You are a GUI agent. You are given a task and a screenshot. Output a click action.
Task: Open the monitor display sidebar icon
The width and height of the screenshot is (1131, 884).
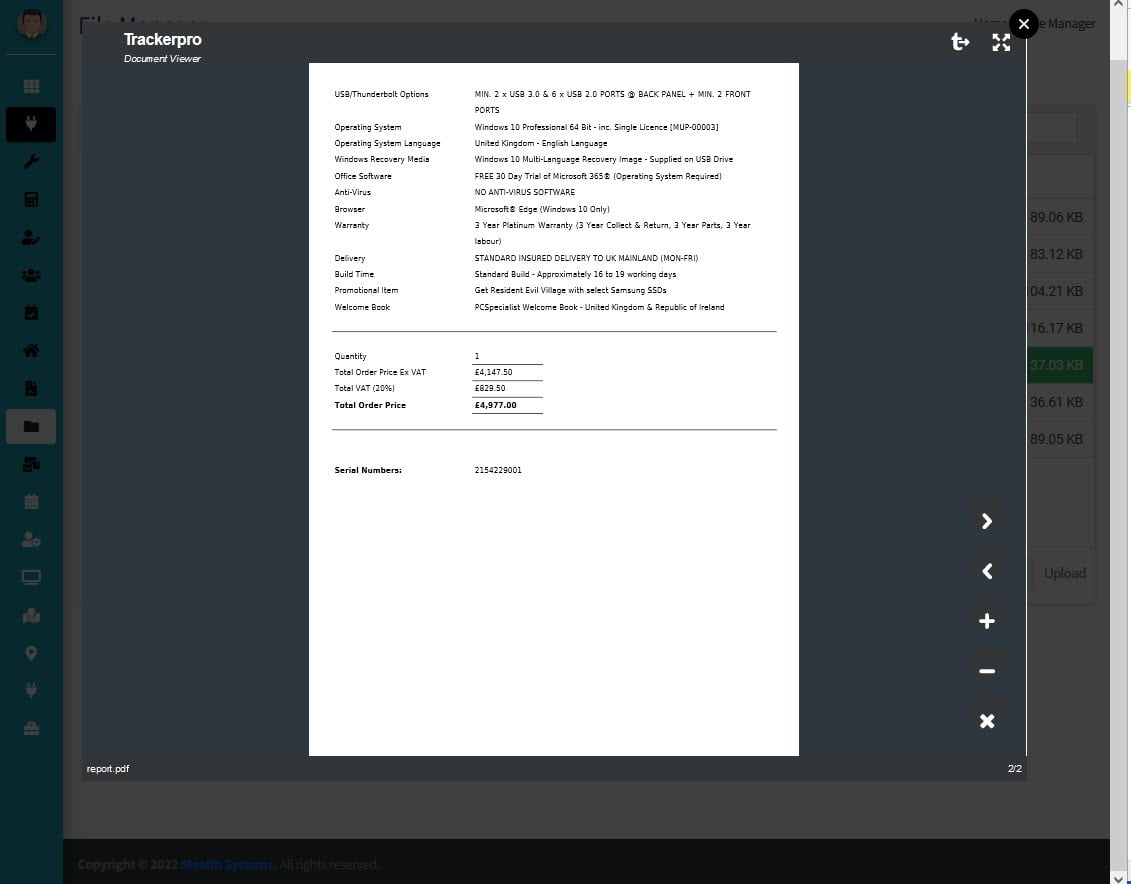pyautogui.click(x=31, y=577)
